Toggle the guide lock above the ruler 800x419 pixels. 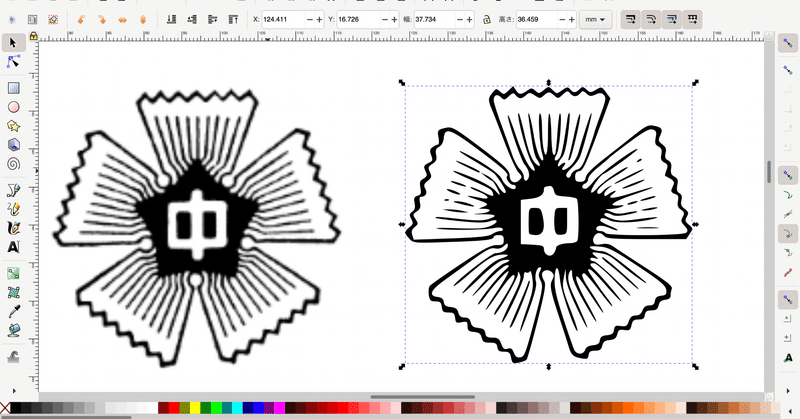pos(33,36)
